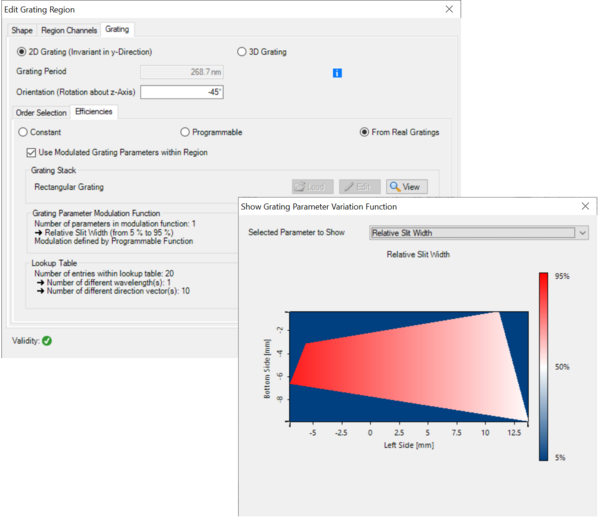Switch to the Region Channels tab
Screen dimensions: 600x521
click(x=69, y=31)
